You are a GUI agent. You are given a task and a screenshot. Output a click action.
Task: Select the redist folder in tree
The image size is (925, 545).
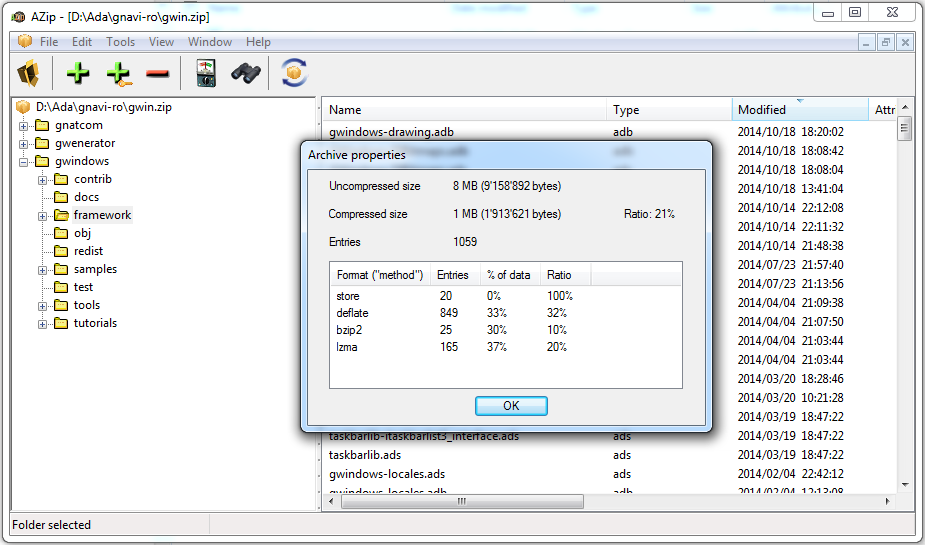pyautogui.click(x=88, y=251)
